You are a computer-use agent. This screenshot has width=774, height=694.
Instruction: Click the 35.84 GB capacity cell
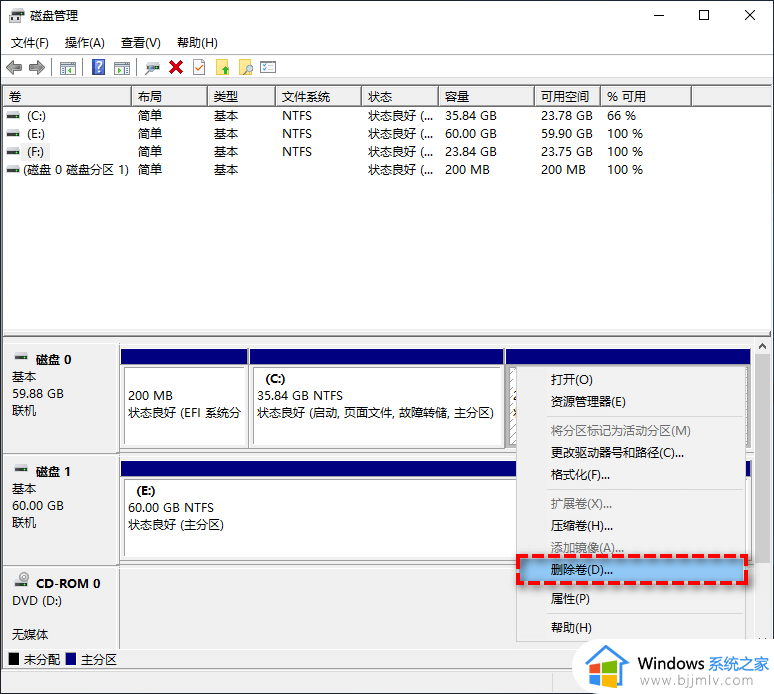coord(471,116)
